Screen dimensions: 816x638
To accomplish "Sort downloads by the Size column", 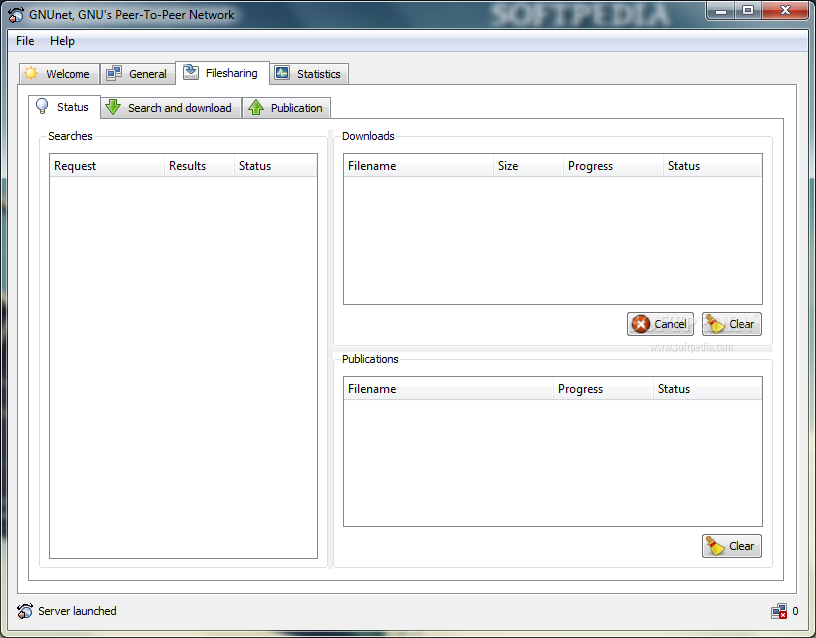I will (528, 166).
